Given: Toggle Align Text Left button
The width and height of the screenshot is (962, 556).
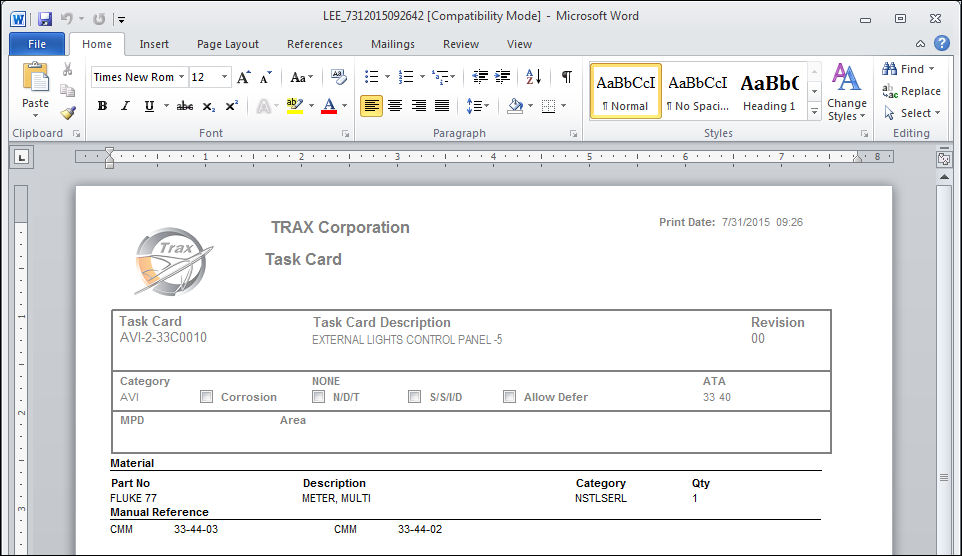Looking at the screenshot, I should pyautogui.click(x=371, y=106).
